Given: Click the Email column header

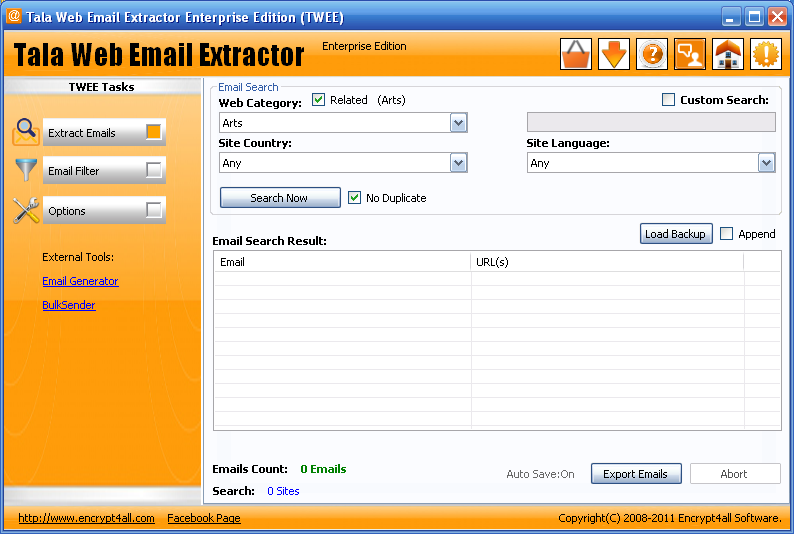Looking at the screenshot, I should [x=342, y=262].
